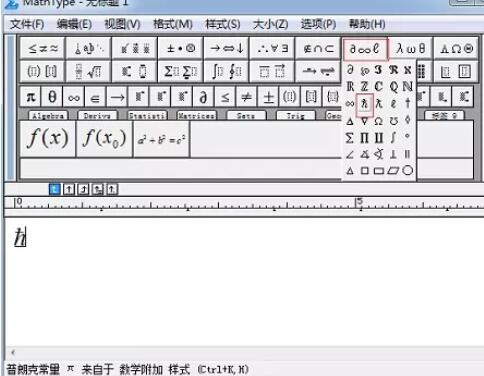Insert the parallelogram shape symbol
Screen dimensions: 484x376
point(393,171)
